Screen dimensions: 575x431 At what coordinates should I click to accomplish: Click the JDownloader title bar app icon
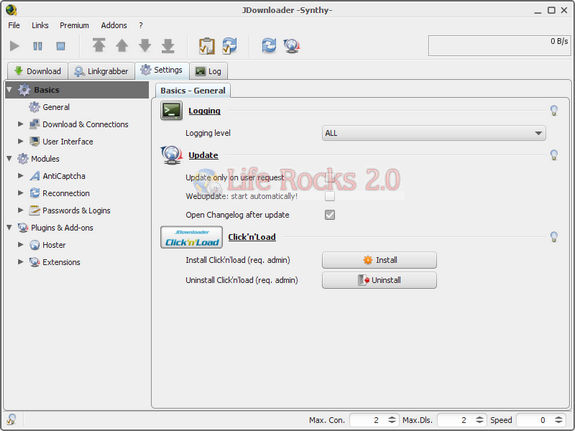pyautogui.click(x=11, y=10)
